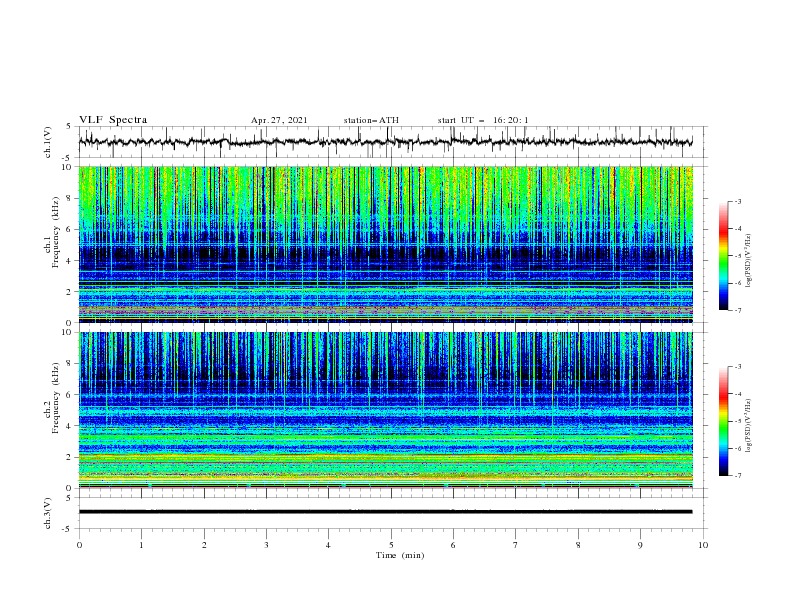Viewport: 792px width, 612px height.
Task: Click the "ch.1(V)" axis label
Action: tap(48, 142)
